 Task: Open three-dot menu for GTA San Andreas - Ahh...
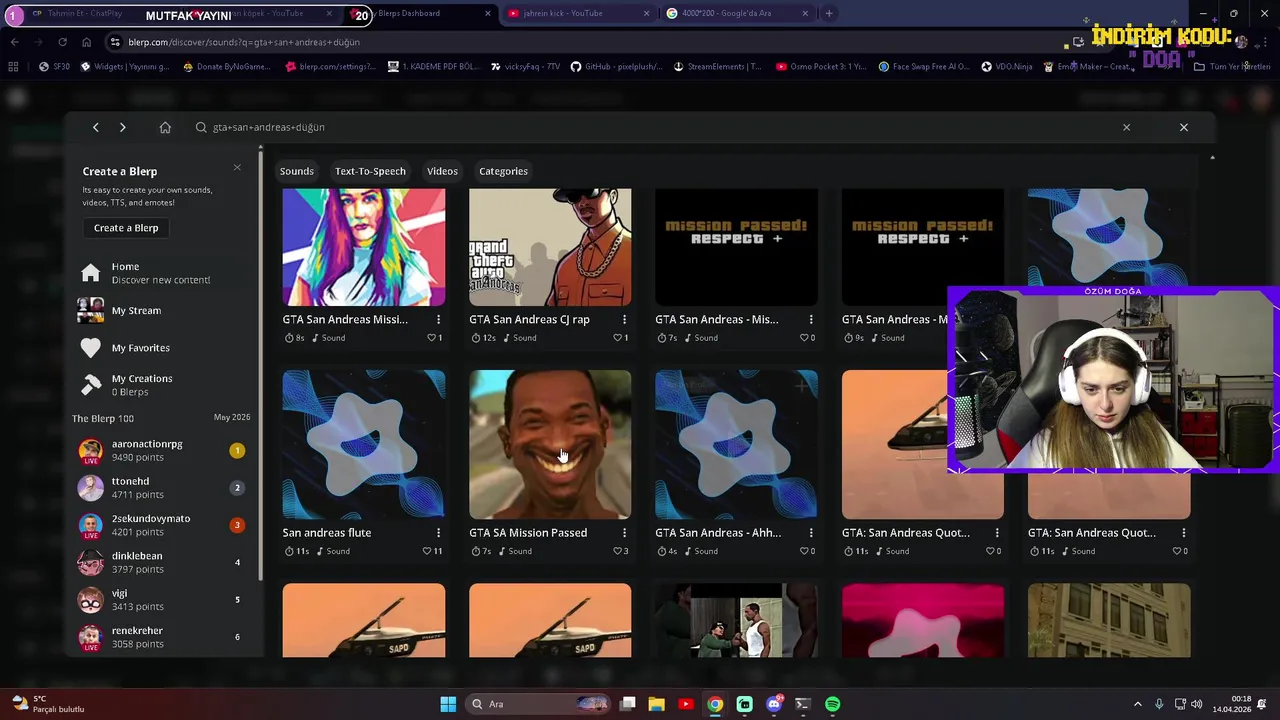click(811, 533)
